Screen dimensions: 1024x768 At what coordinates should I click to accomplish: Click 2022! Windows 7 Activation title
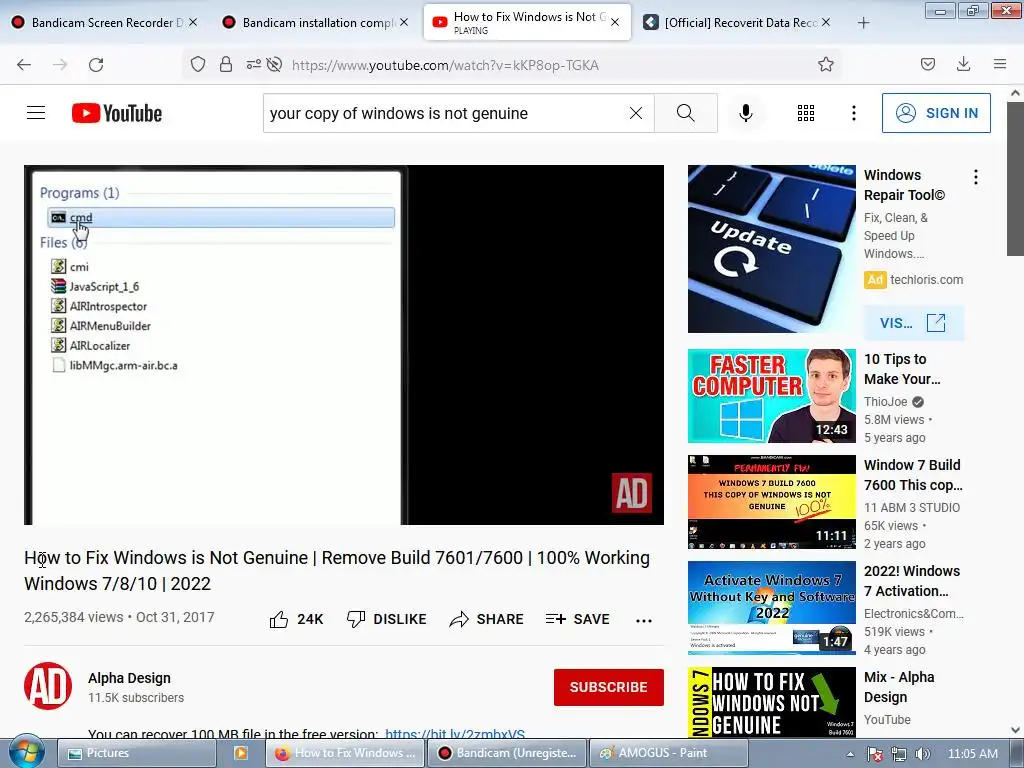pos(912,581)
